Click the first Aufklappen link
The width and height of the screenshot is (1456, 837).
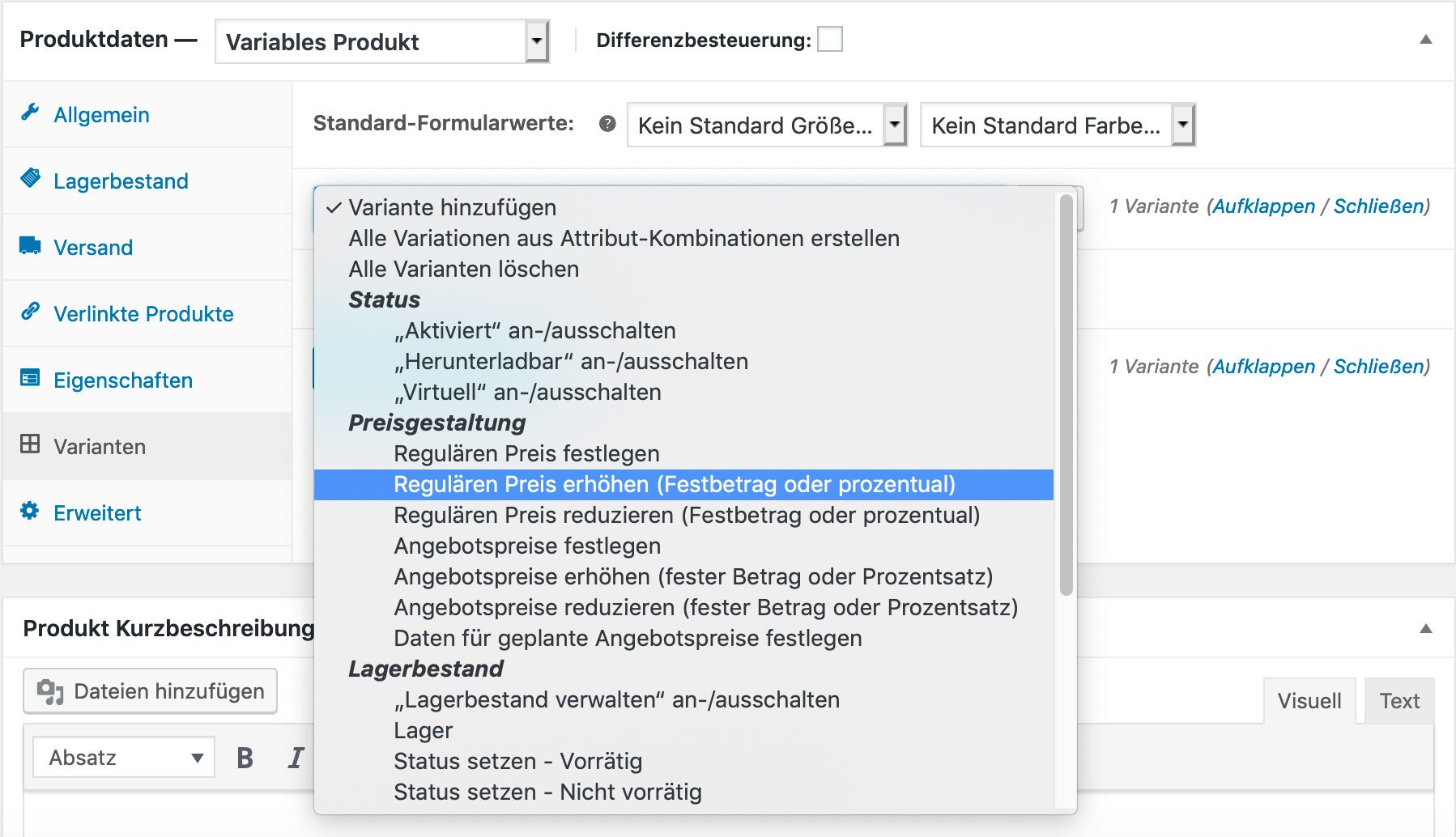point(1263,206)
